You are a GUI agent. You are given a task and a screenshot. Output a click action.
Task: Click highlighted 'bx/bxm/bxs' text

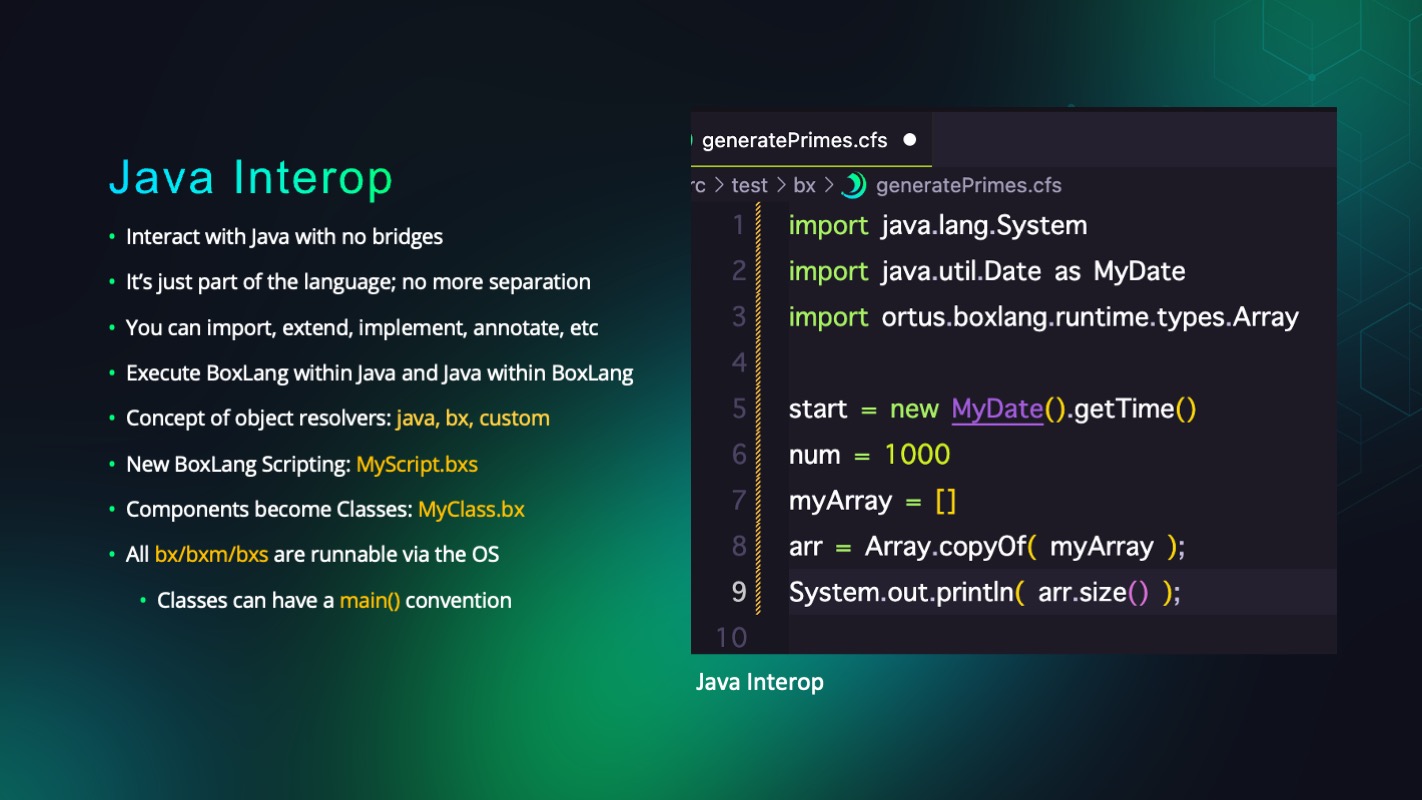[211, 554]
